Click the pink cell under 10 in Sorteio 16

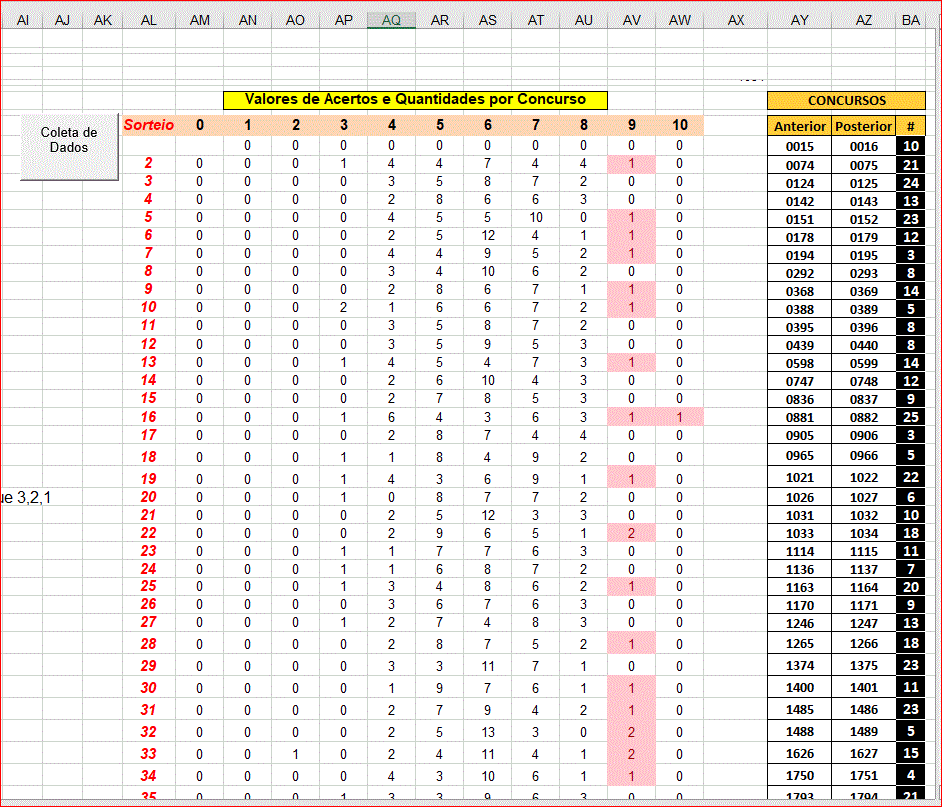[679, 417]
